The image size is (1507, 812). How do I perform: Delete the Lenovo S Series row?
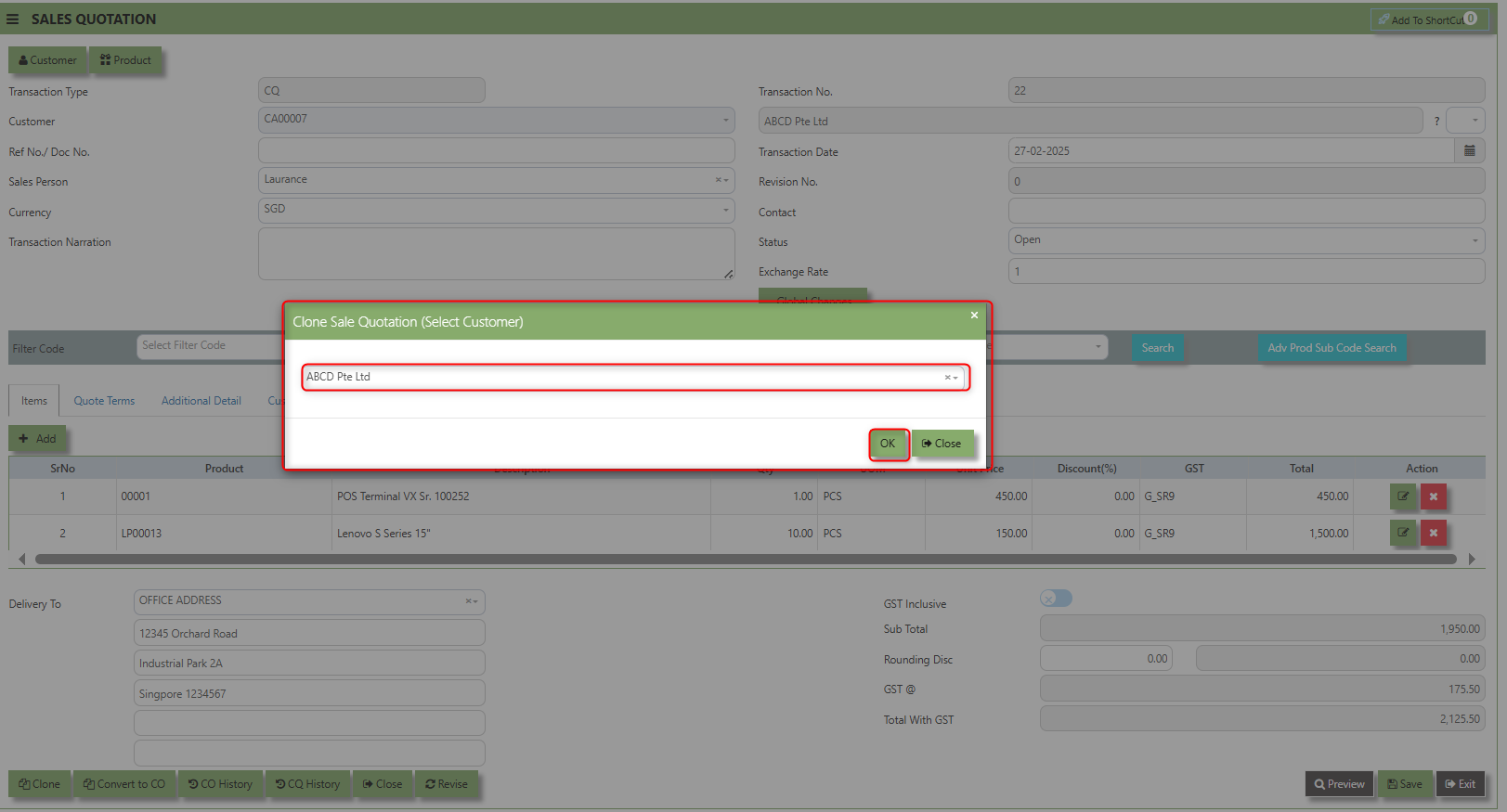(x=1433, y=534)
